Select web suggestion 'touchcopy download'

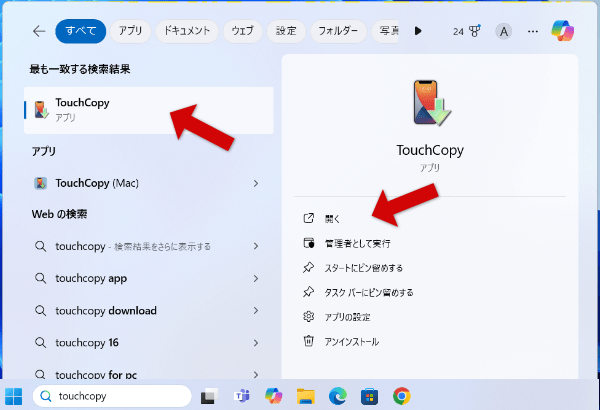tap(149, 310)
